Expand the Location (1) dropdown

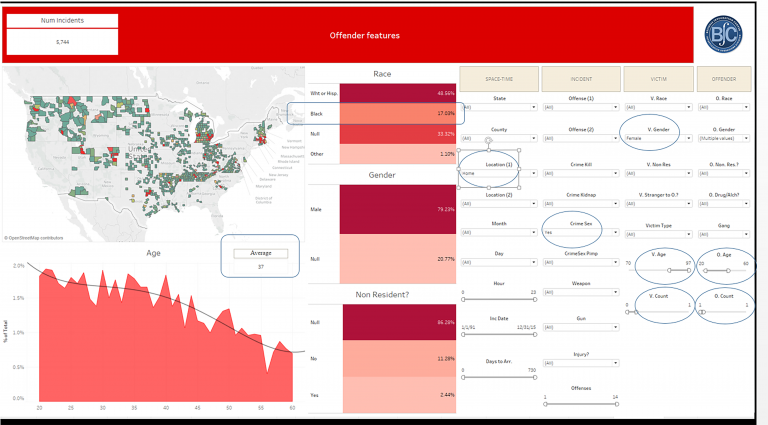[x=499, y=173]
